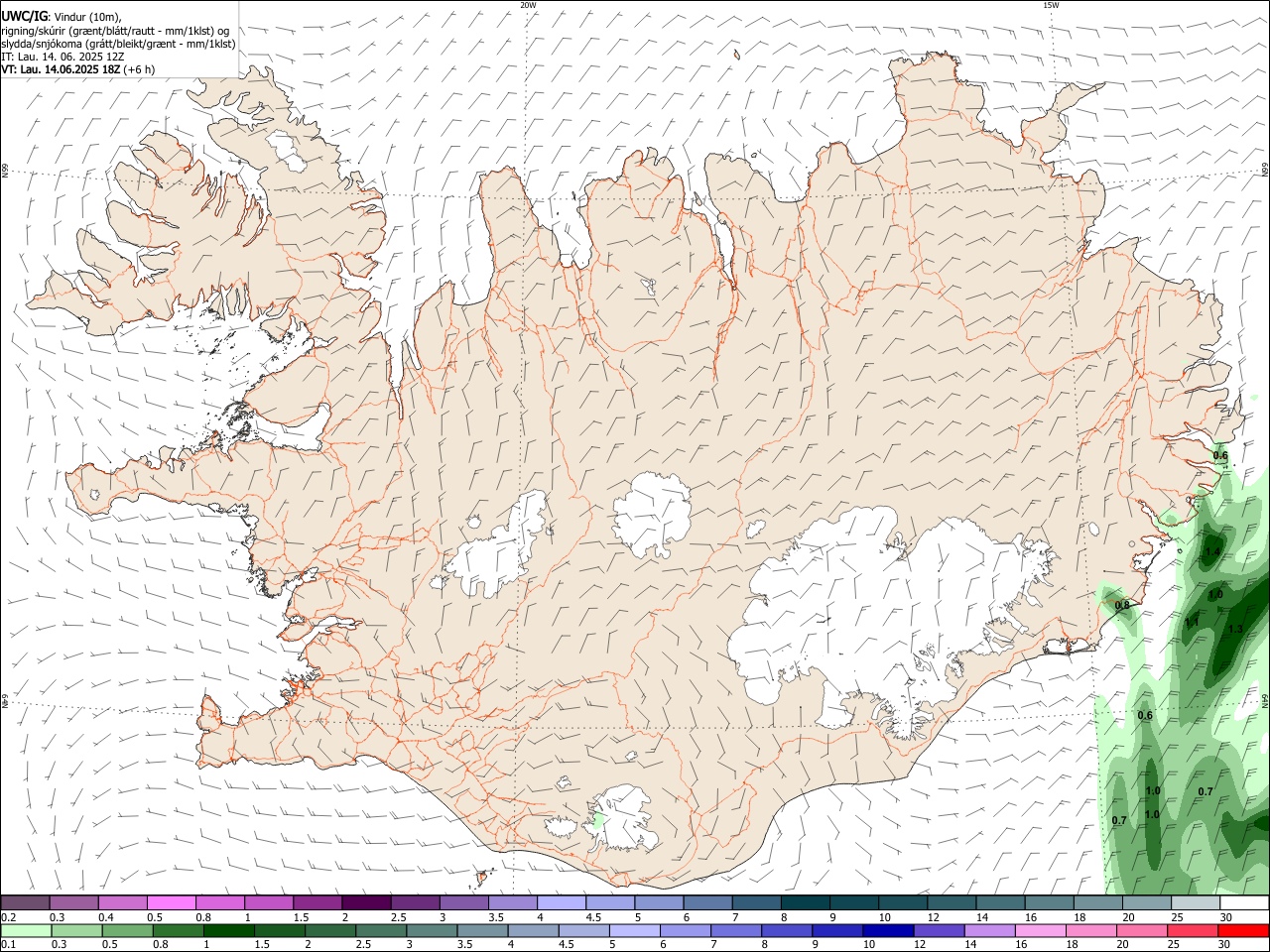The height and width of the screenshot is (952, 1270).
Task: Click the "slydda/snjókoma" legend description line
Action: (118, 44)
